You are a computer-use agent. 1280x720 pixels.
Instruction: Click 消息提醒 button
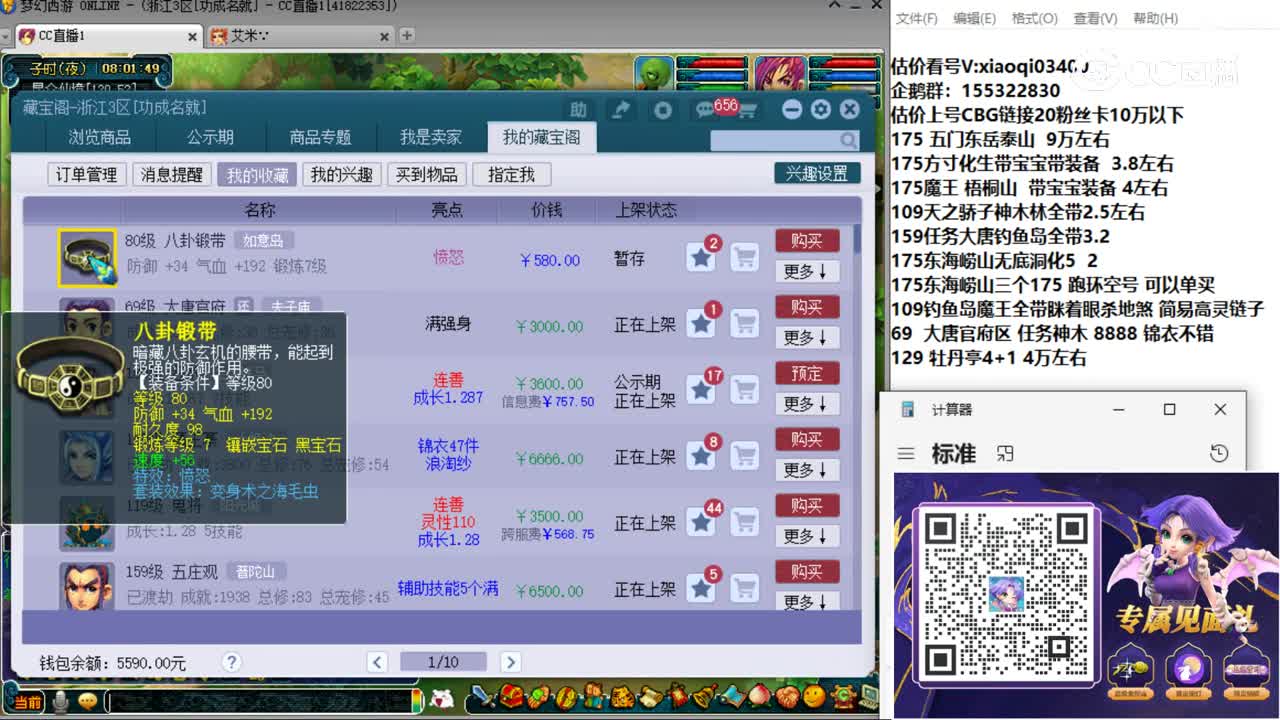[x=171, y=175]
